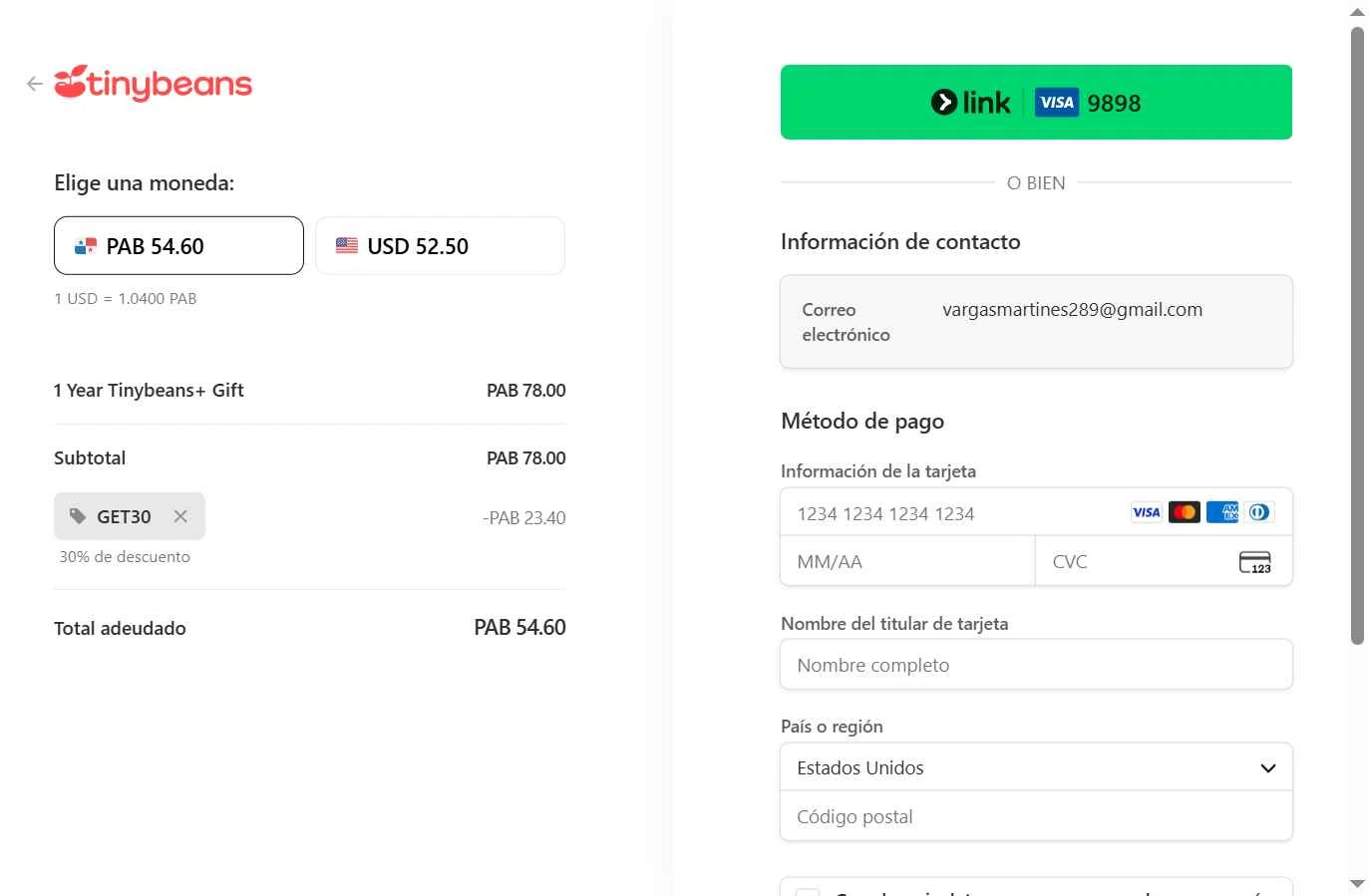The image size is (1369, 896).
Task: Click the tinybeans logo
Action: 153,84
